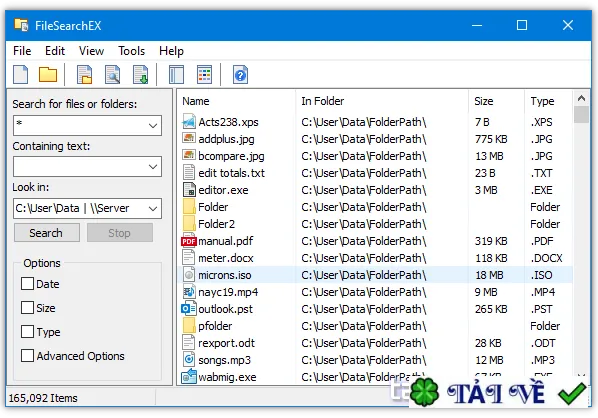598x418 pixels.
Task: Open the Edit menu
Action: pyautogui.click(x=55, y=51)
